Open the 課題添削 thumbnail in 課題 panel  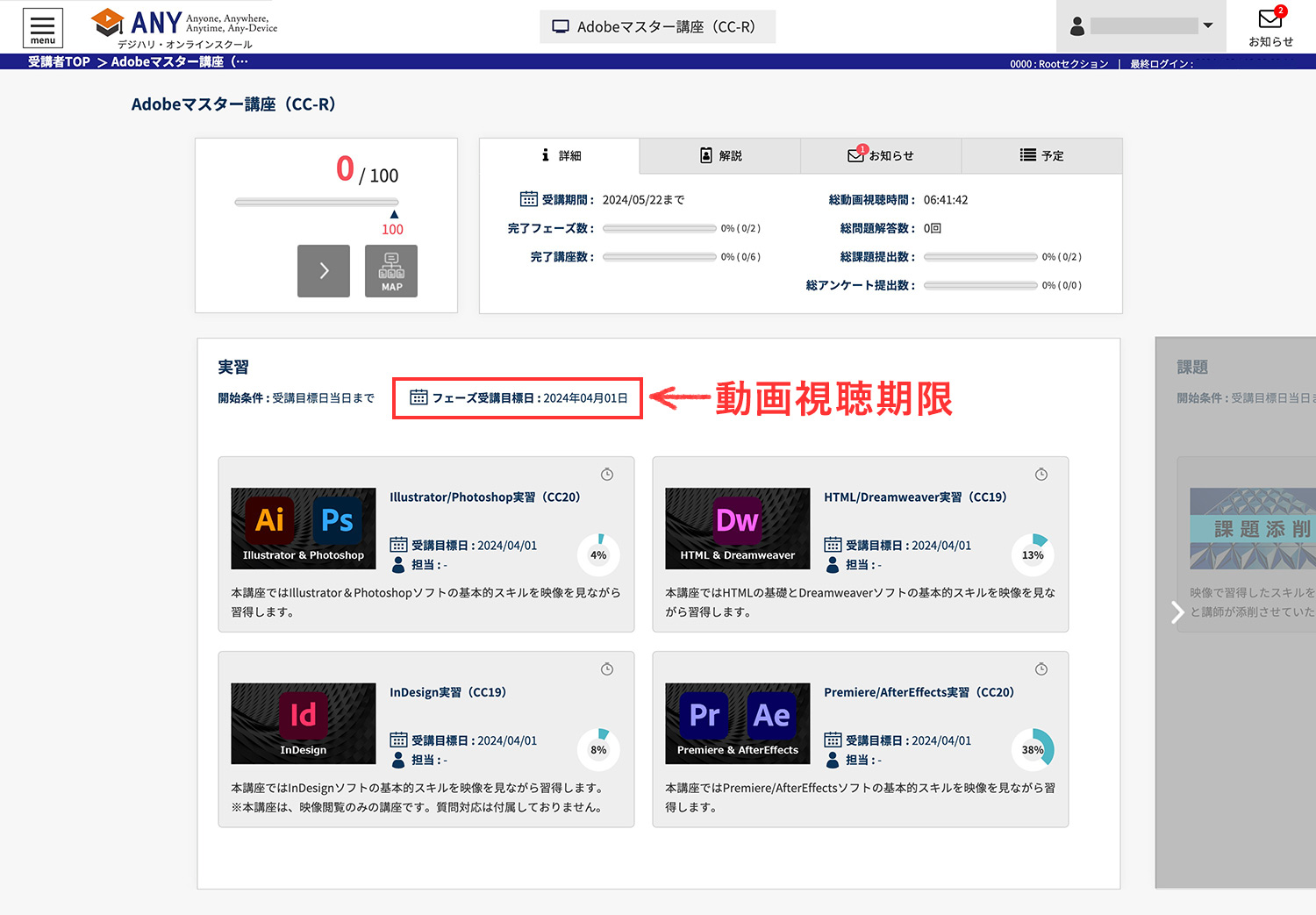1253,529
